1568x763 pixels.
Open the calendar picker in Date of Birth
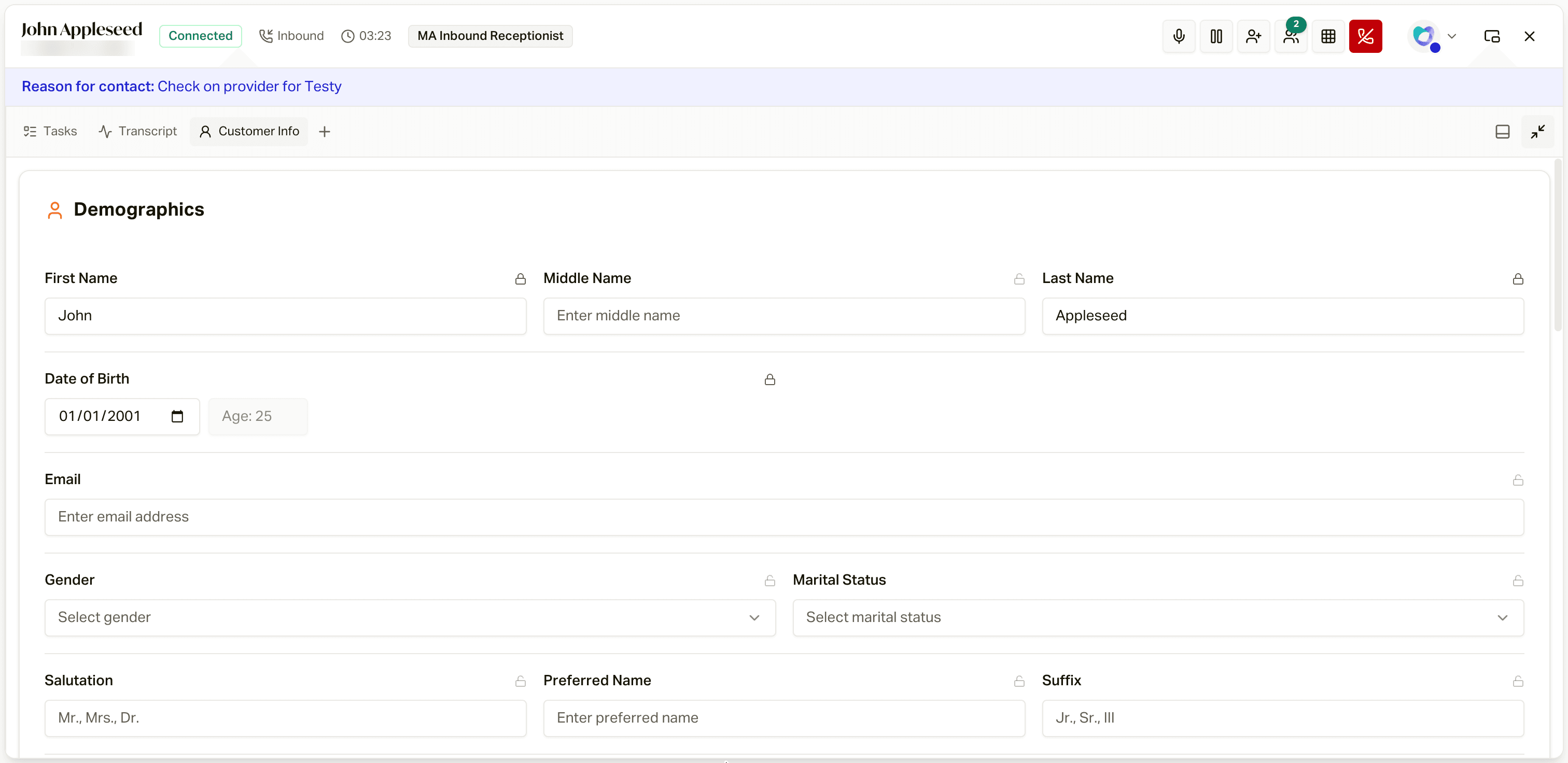coord(177,416)
